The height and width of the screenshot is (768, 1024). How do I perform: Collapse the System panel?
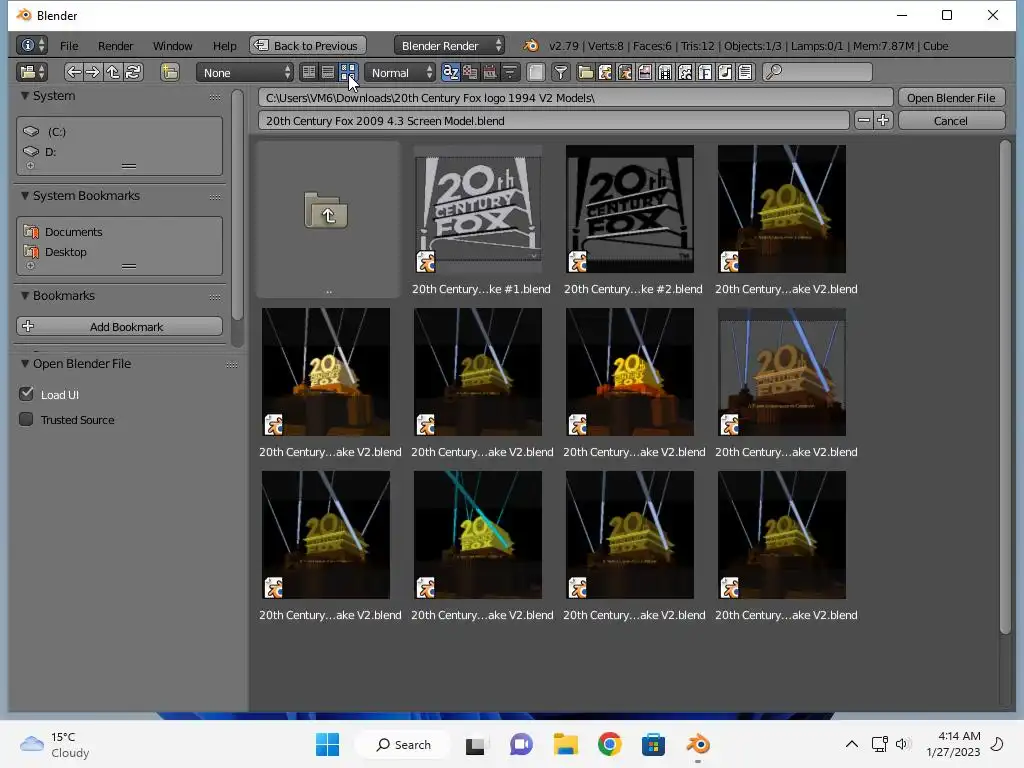point(25,95)
